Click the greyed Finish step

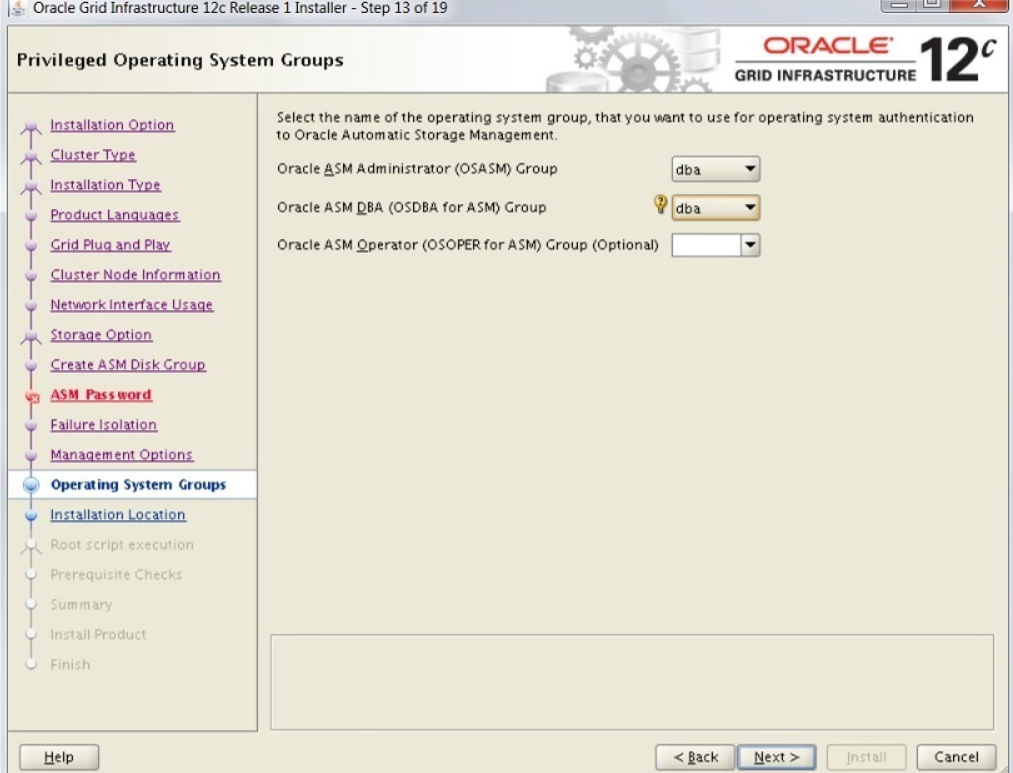pos(70,665)
